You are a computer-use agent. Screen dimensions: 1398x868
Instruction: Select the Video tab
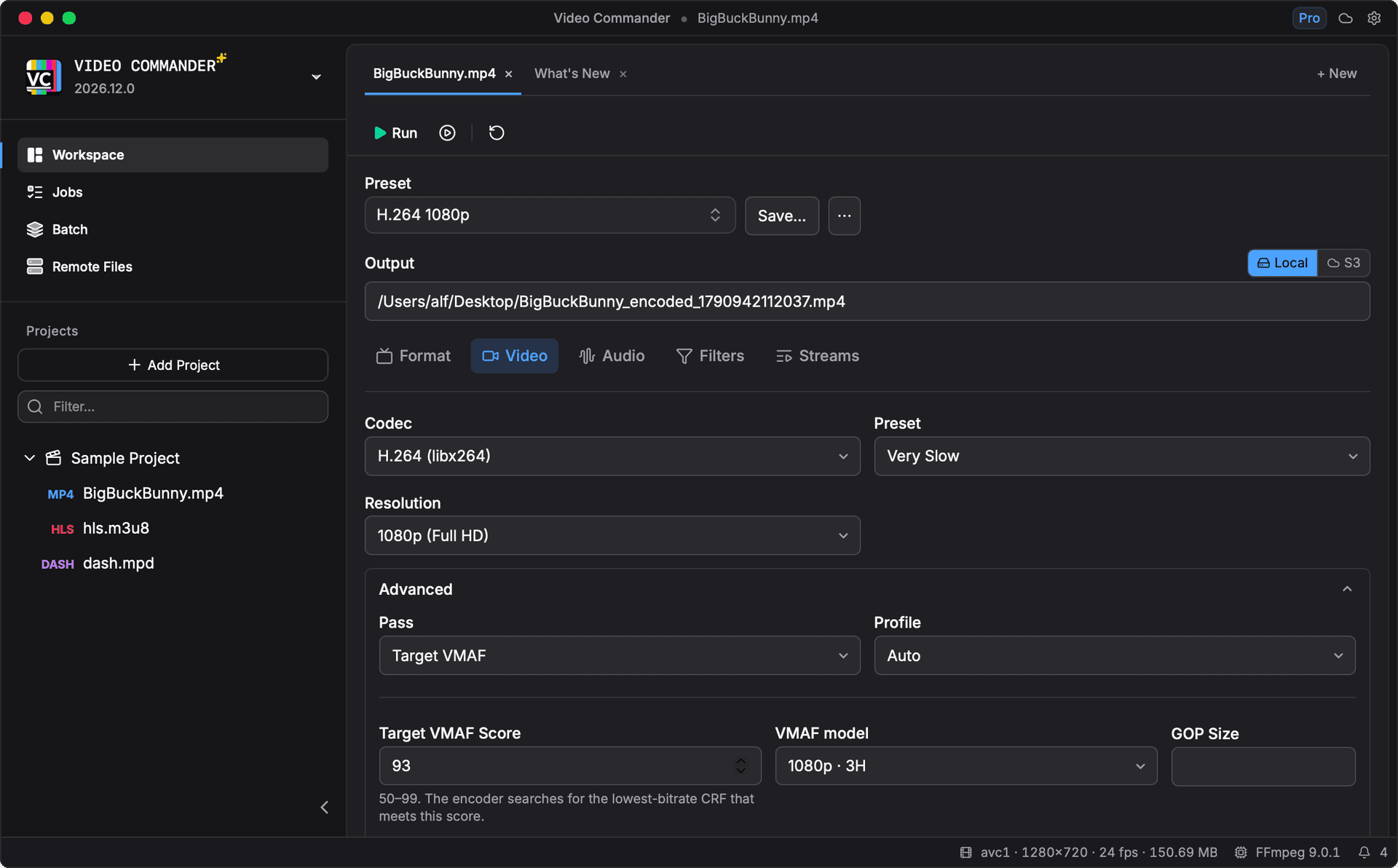(x=515, y=356)
